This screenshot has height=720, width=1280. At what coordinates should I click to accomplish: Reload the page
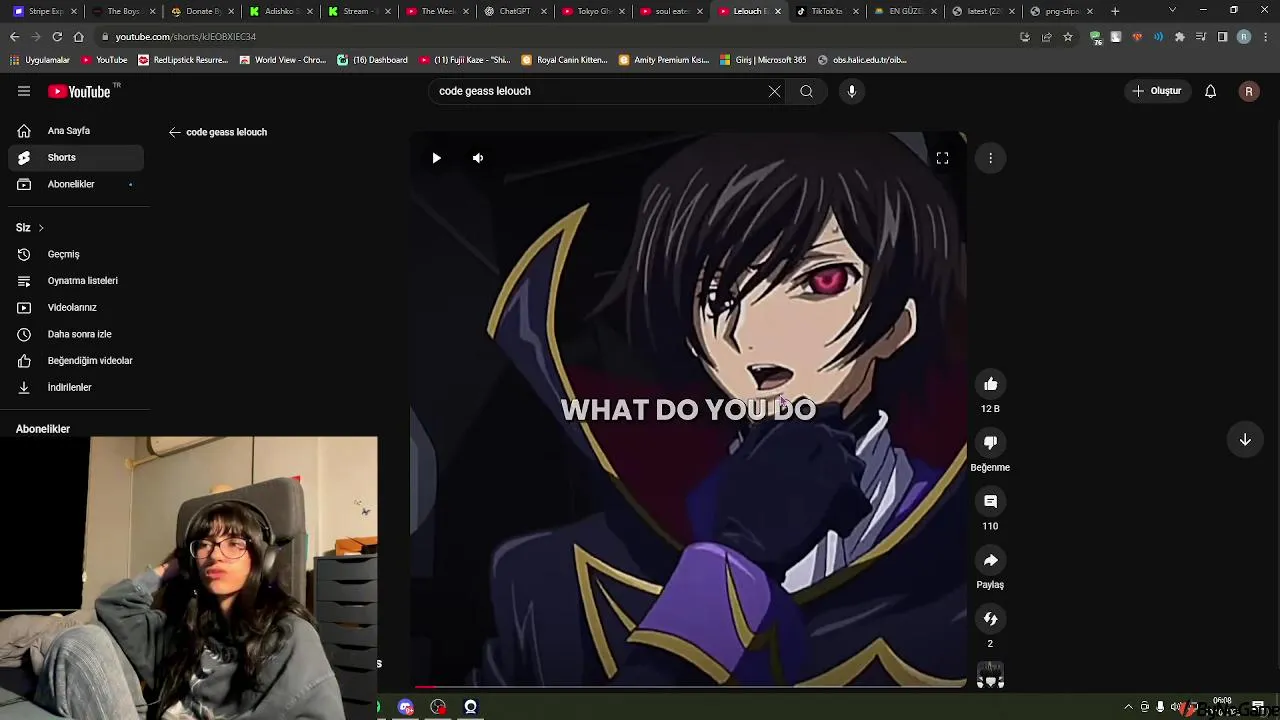[57, 37]
